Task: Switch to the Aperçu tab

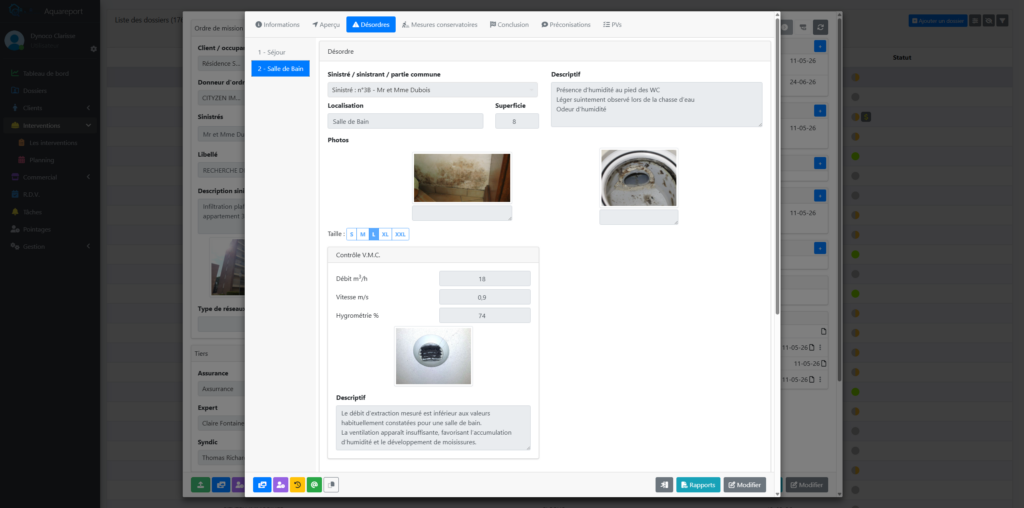Action: pos(326,25)
